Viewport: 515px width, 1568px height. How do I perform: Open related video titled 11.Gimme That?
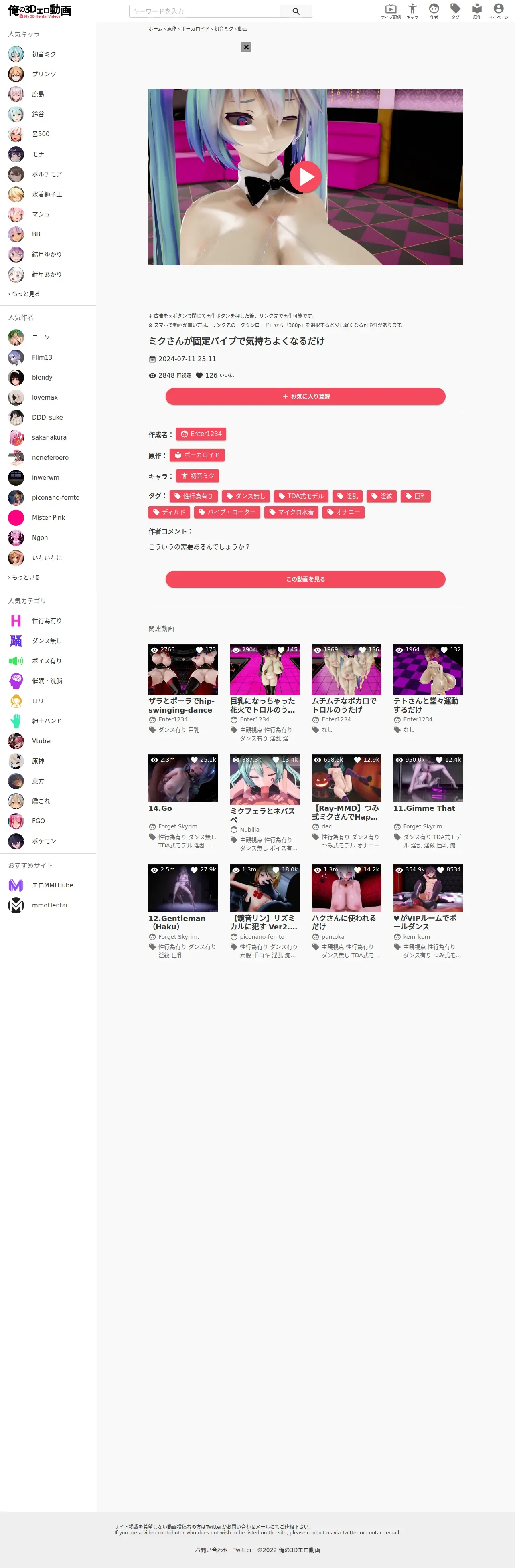424,808
